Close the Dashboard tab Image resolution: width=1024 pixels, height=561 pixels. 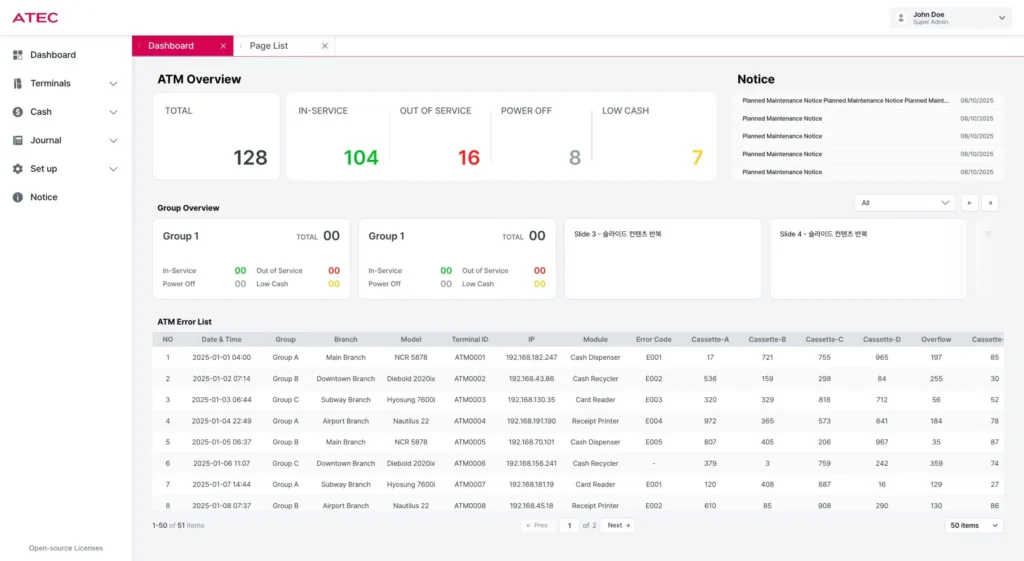[x=223, y=46]
